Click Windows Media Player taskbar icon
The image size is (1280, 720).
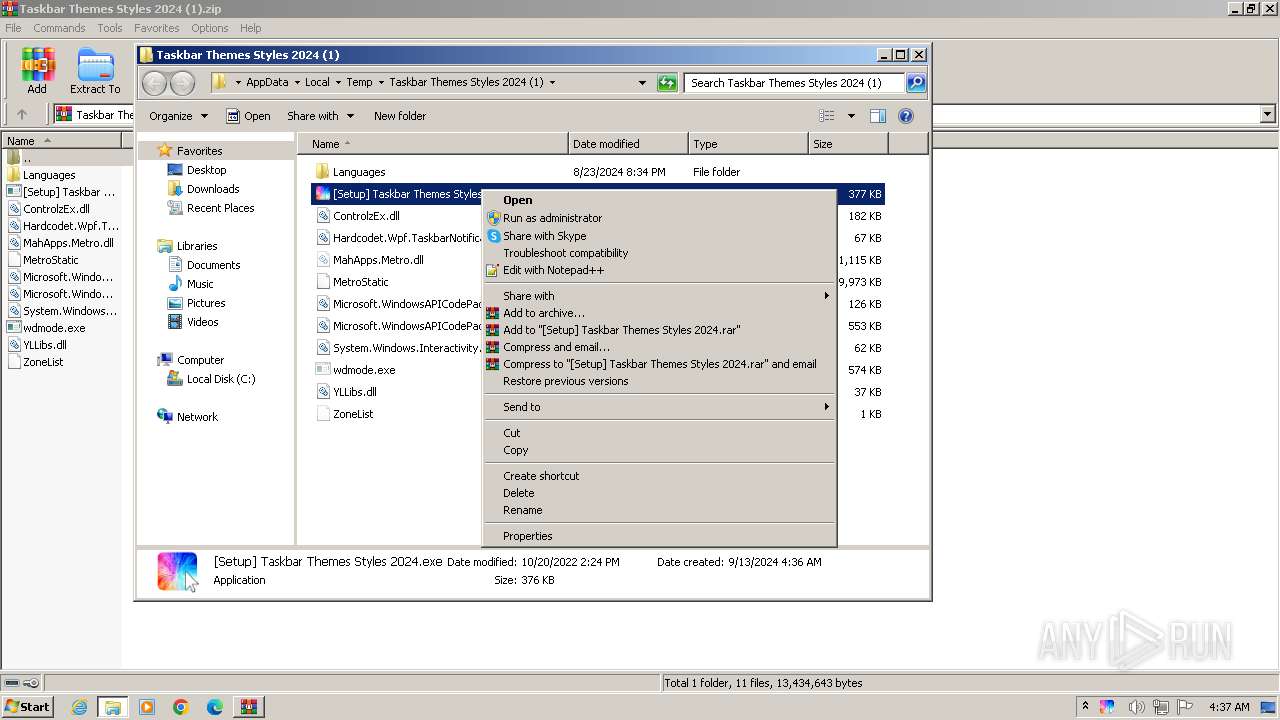(x=147, y=707)
